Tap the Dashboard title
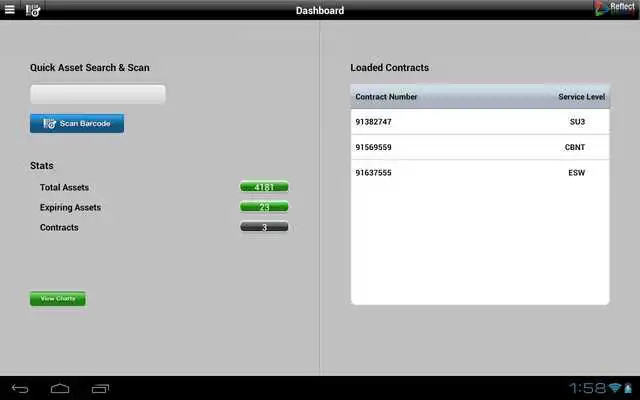 (320, 11)
